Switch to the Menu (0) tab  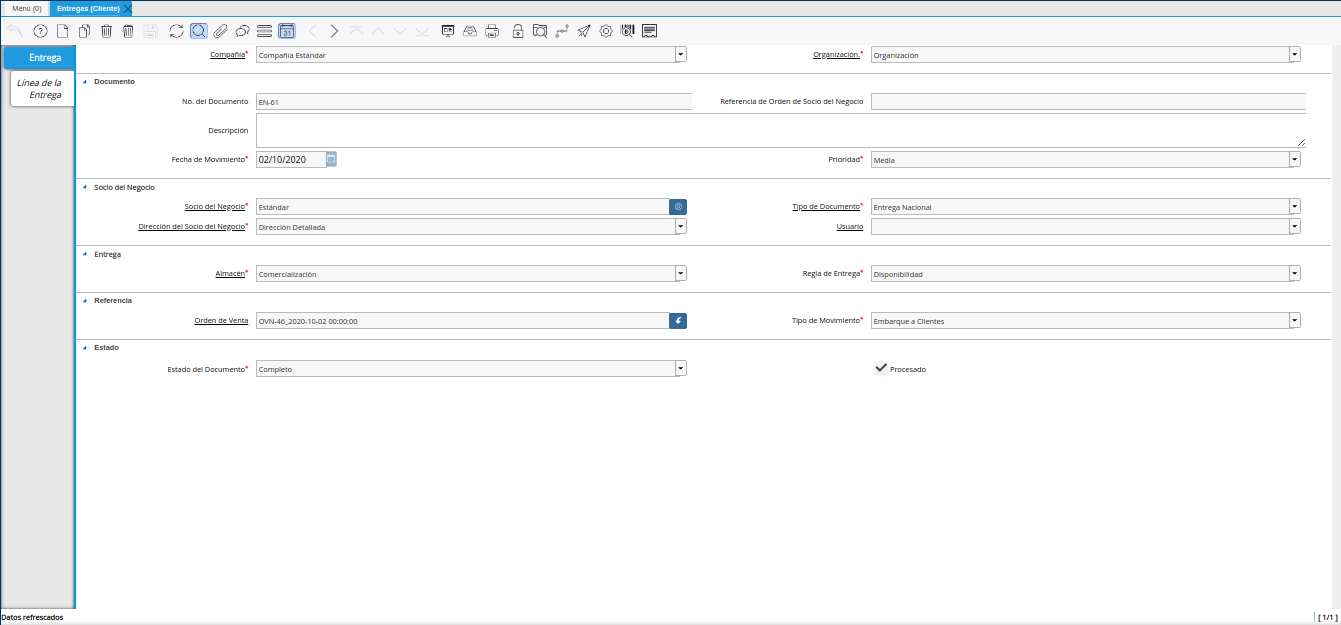pos(26,8)
